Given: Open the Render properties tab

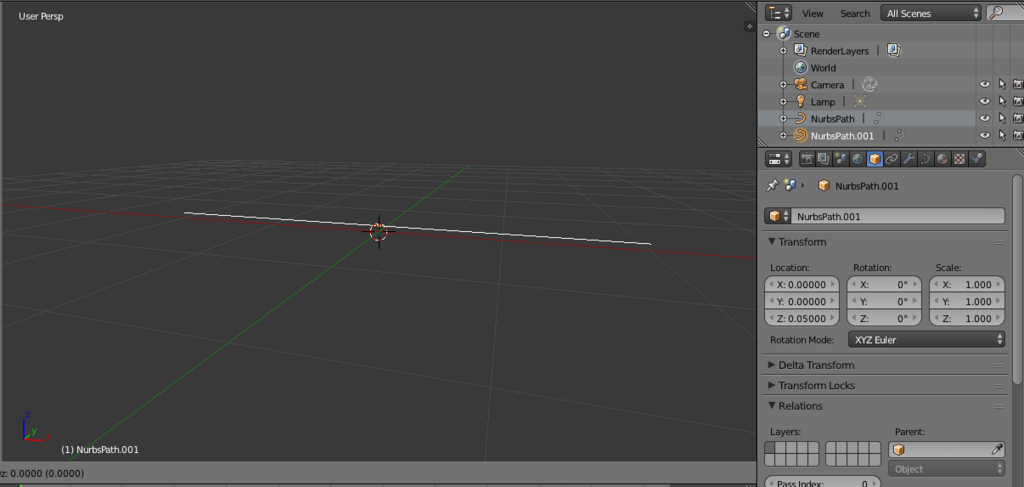Looking at the screenshot, I should (x=808, y=159).
